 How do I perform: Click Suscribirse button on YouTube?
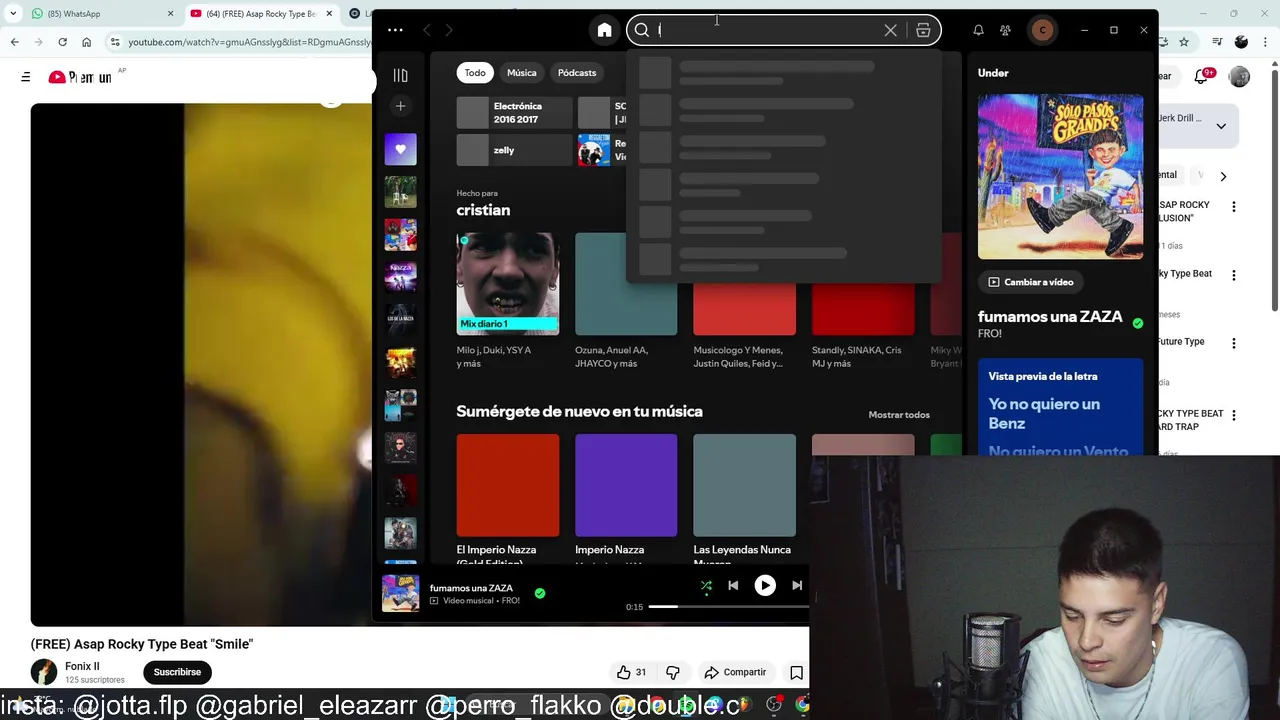[177, 672]
